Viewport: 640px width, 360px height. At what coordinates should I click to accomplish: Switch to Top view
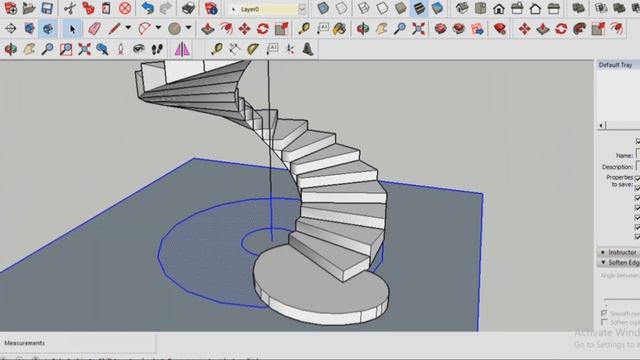480,8
